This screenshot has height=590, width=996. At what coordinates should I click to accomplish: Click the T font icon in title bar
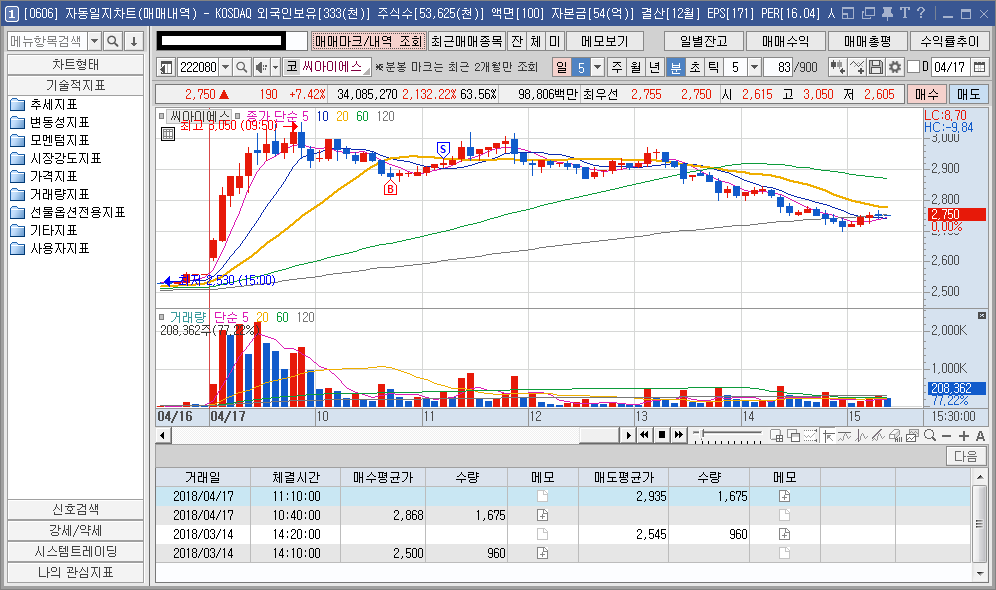click(x=905, y=13)
